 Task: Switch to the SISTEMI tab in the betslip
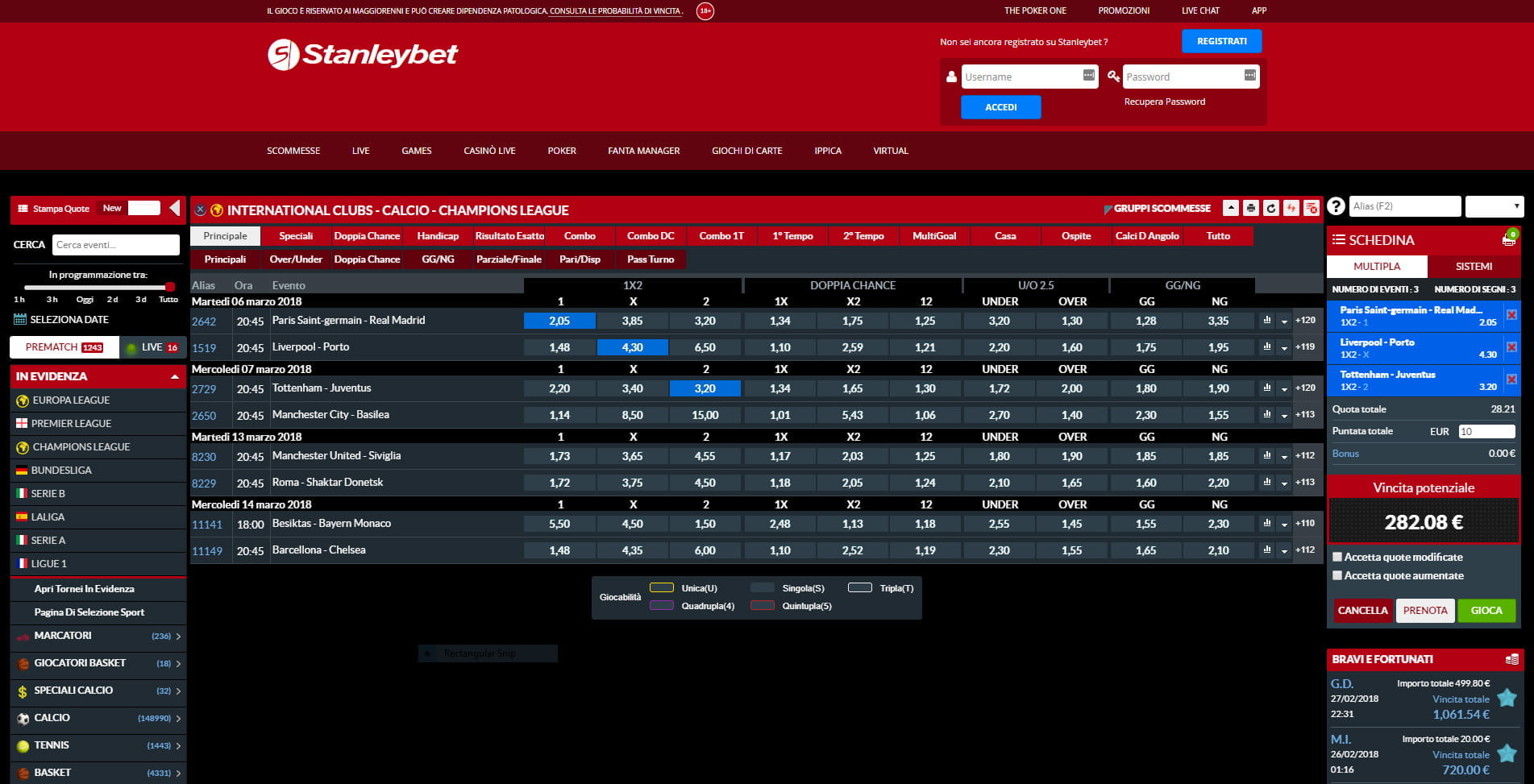click(1474, 266)
